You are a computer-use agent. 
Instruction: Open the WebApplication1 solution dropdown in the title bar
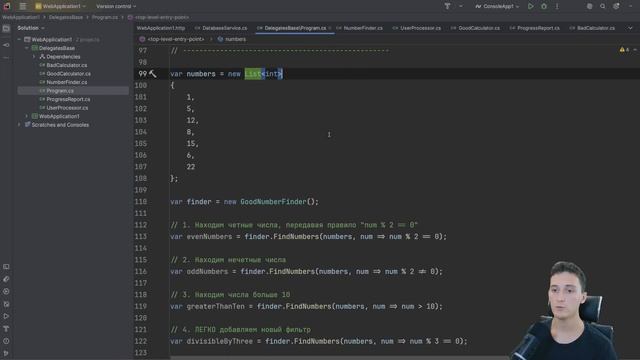pyautogui.click(x=60, y=6)
